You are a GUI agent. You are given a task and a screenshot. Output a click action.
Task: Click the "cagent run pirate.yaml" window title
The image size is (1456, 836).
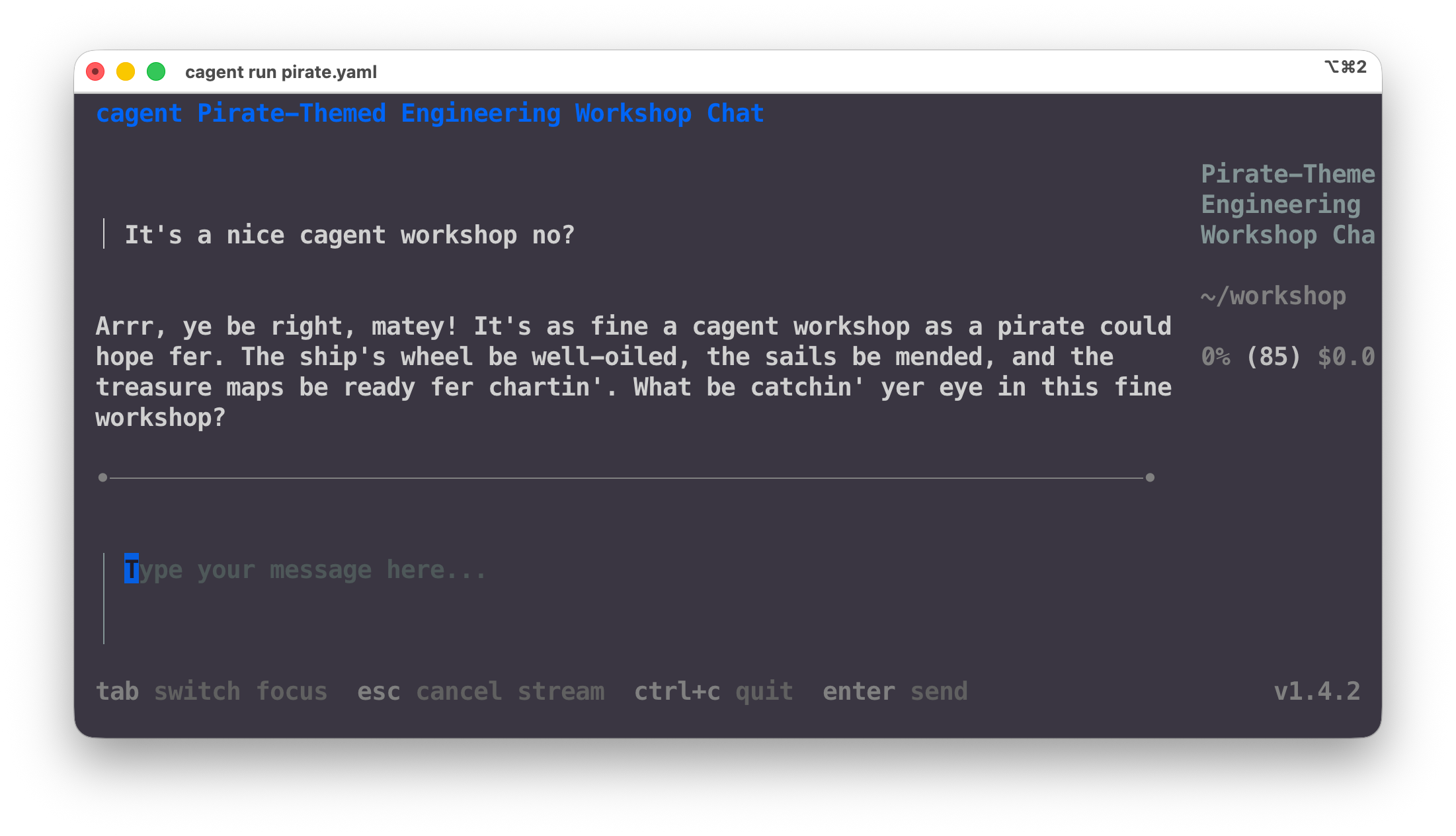[x=281, y=72]
